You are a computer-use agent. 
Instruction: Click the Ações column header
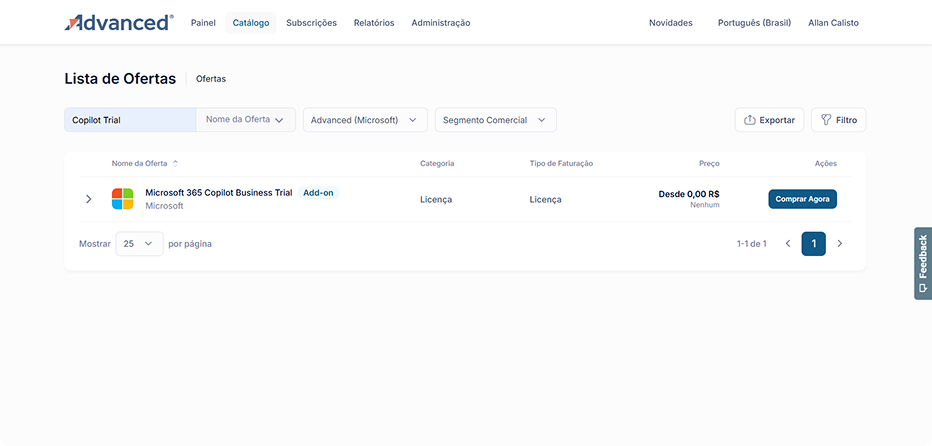tap(826, 163)
